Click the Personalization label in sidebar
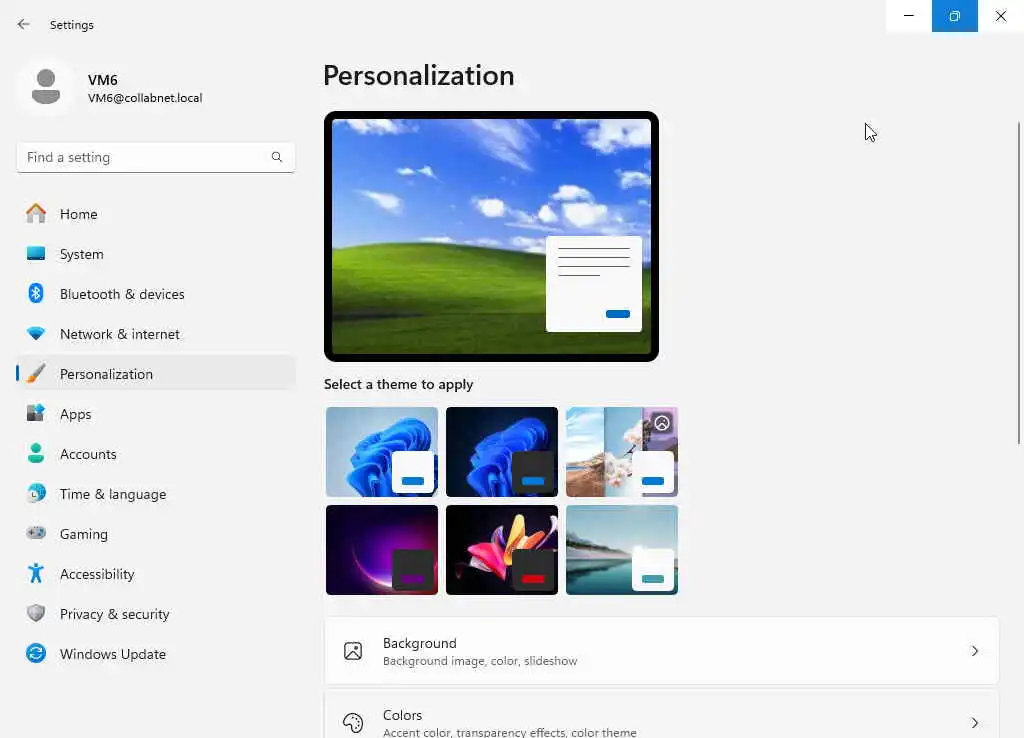The width and height of the screenshot is (1024, 738). coord(106,374)
